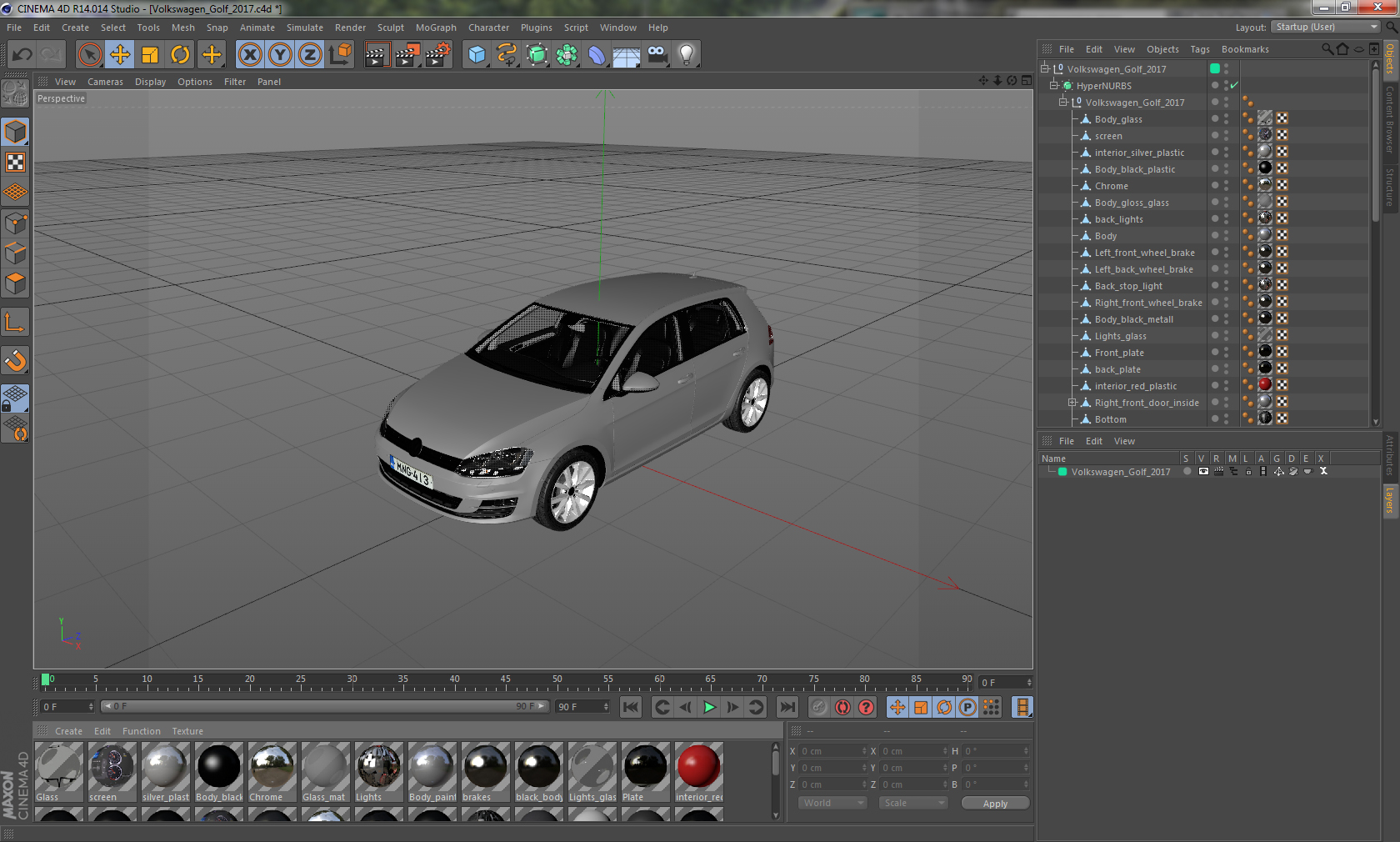Add a Cube primitive object
This screenshot has height=842, width=1400.
[x=477, y=55]
